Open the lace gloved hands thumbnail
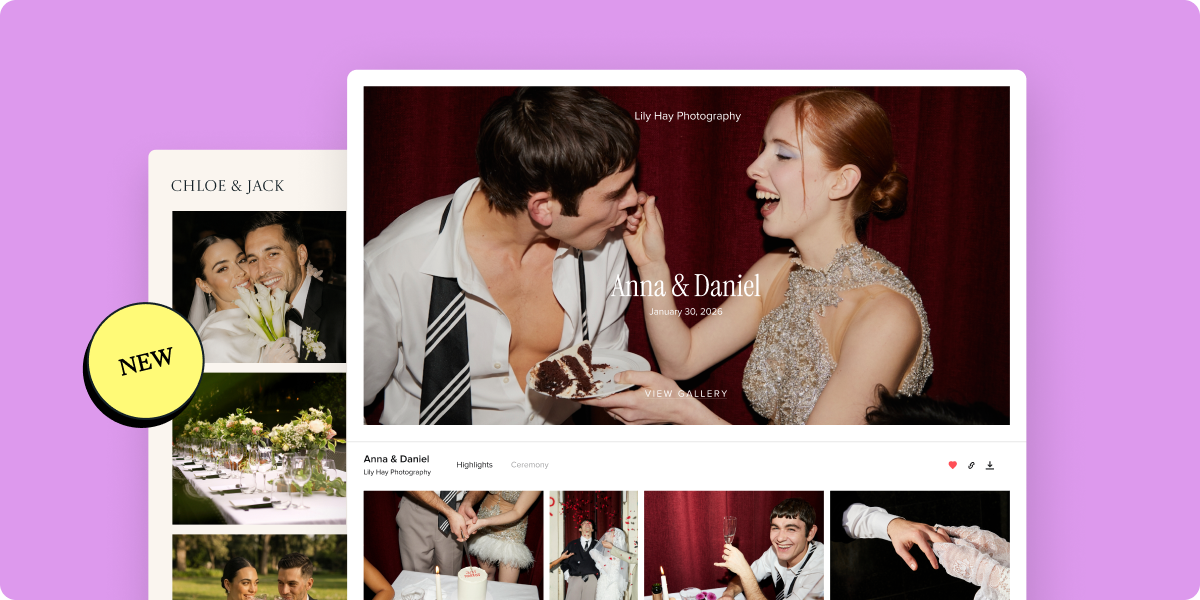The width and height of the screenshot is (1200, 600). point(920,545)
